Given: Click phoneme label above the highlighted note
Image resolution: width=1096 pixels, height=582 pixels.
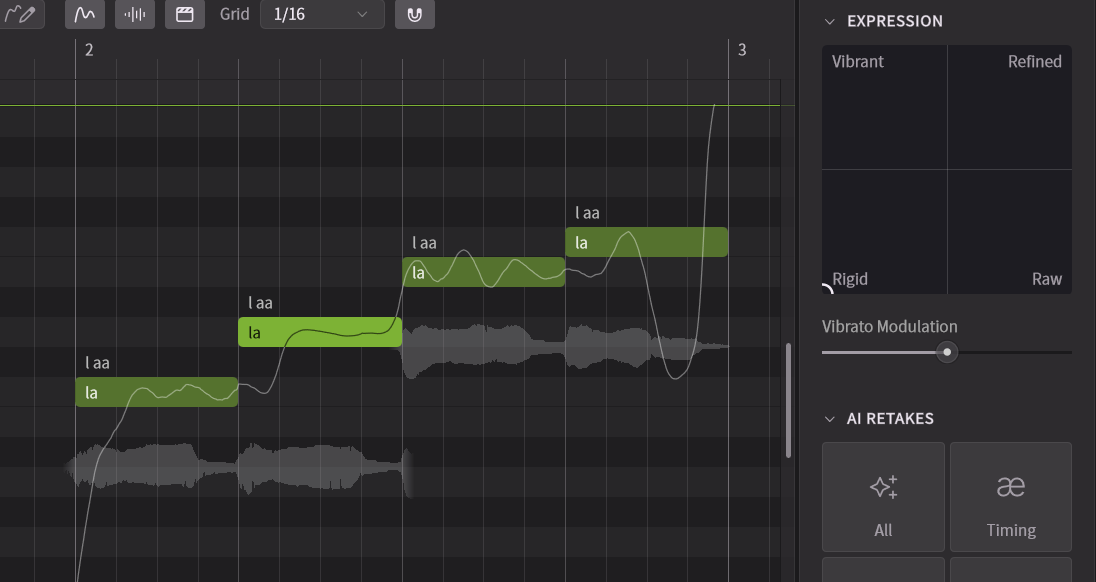Looking at the screenshot, I should (260, 303).
